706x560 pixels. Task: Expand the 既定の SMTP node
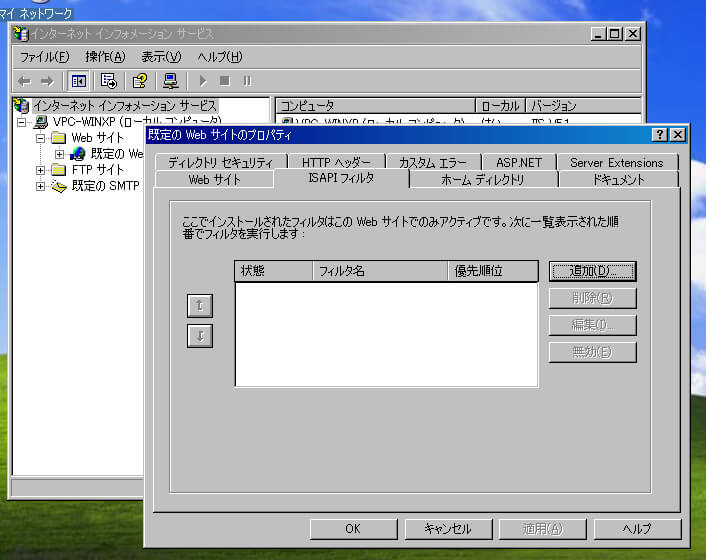(42, 186)
